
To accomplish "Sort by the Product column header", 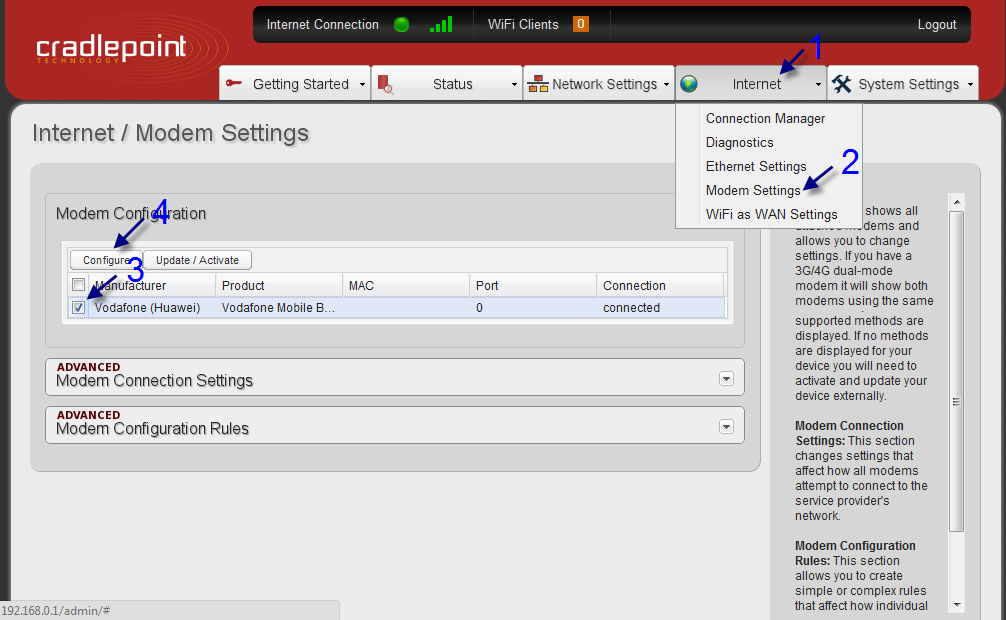I will click(279, 286).
